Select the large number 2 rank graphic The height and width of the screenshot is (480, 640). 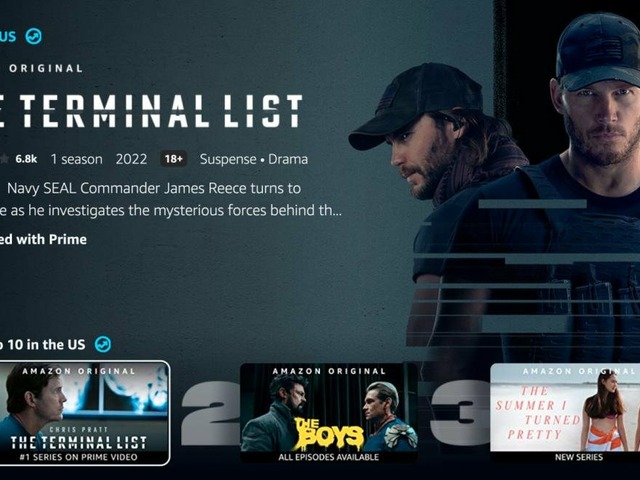[x=210, y=413]
